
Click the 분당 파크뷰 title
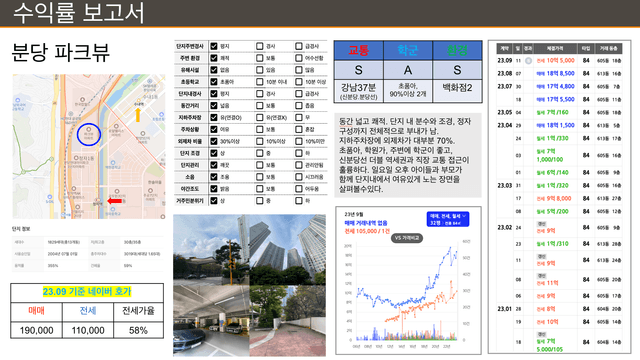click(x=60, y=52)
